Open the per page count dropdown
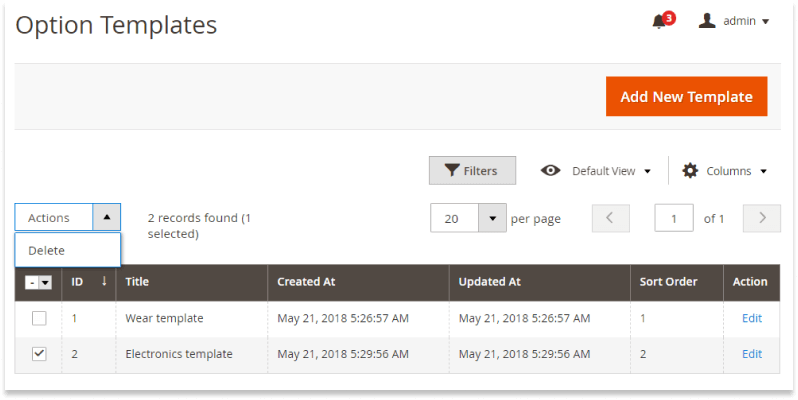The image size is (798, 400). point(492,218)
